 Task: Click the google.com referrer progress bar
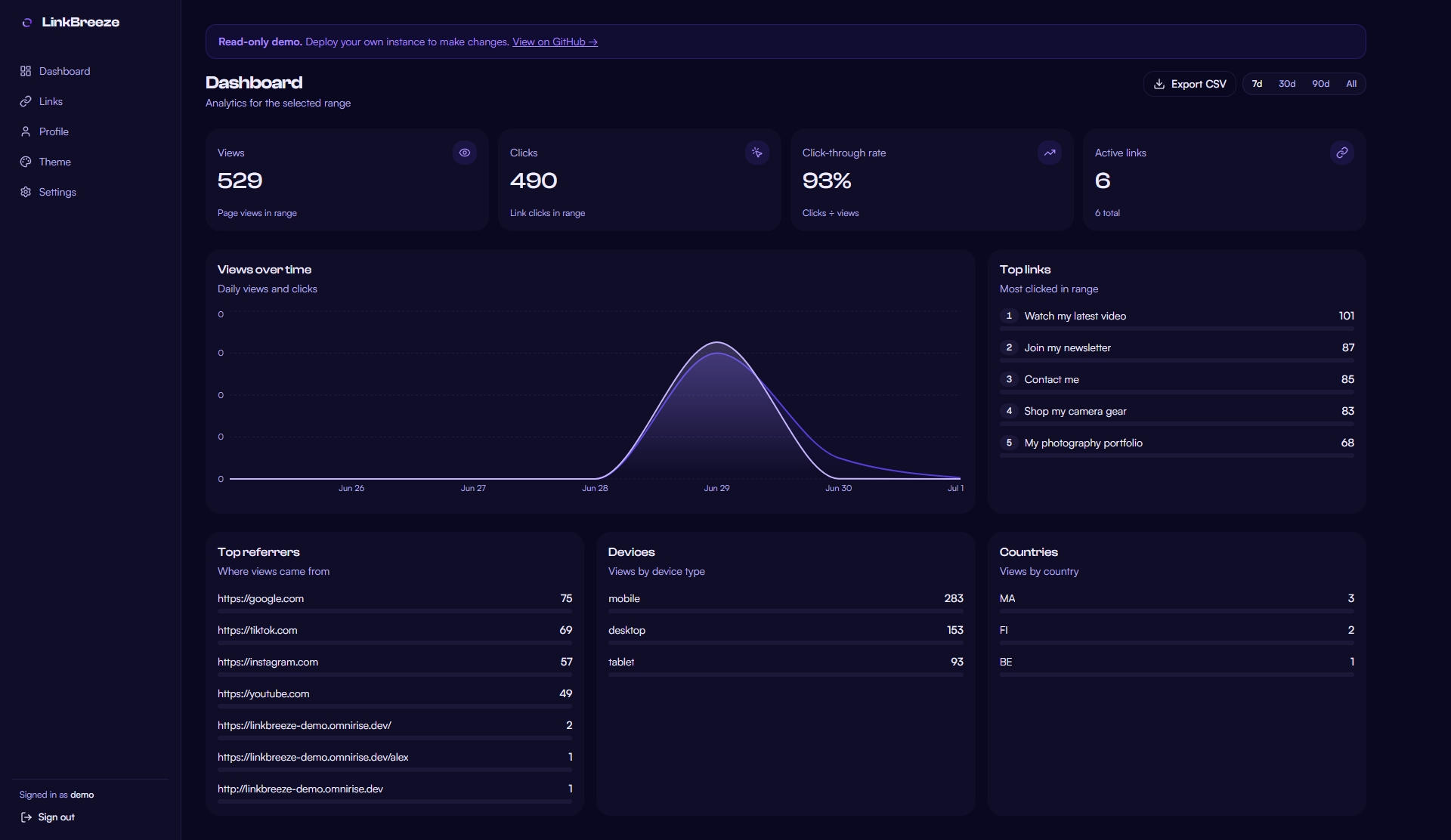[x=394, y=610]
